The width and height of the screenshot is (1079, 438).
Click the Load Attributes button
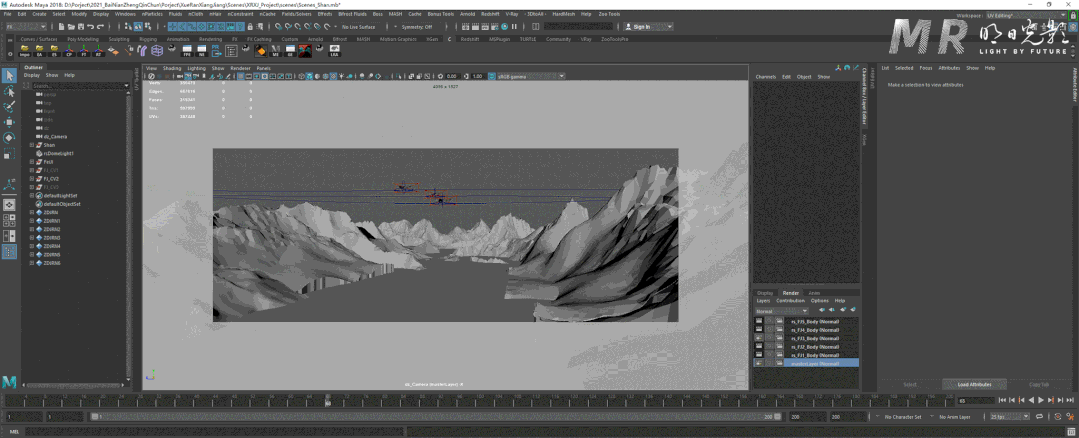click(x=974, y=384)
